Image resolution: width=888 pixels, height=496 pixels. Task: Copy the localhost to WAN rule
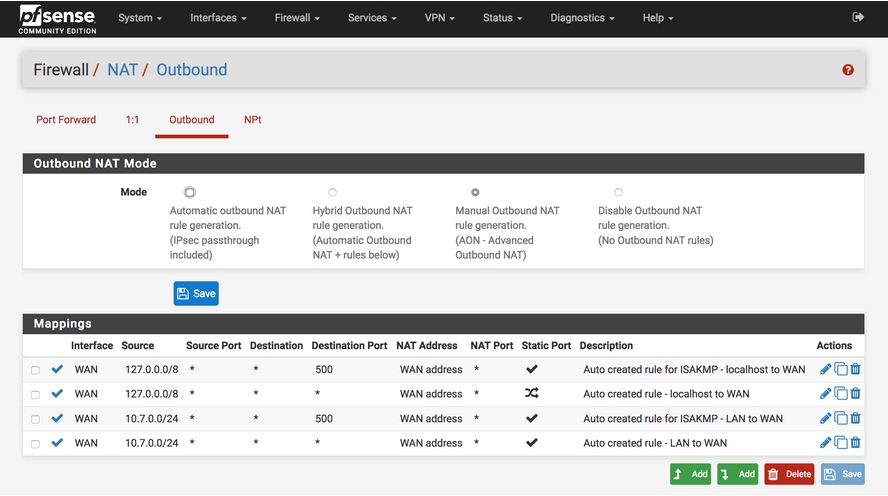[841, 394]
